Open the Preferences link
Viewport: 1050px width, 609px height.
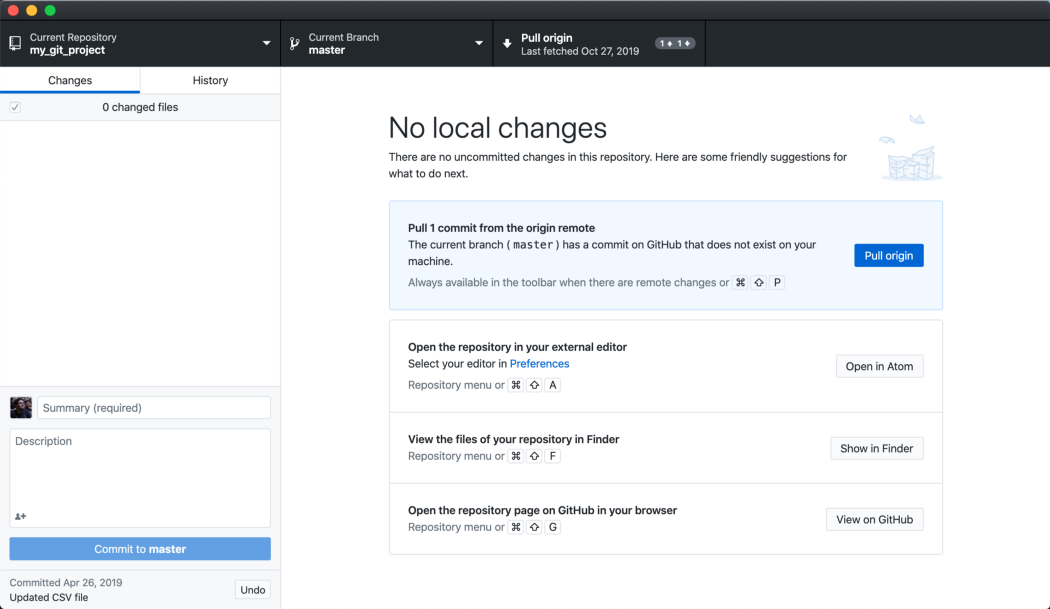coord(539,364)
